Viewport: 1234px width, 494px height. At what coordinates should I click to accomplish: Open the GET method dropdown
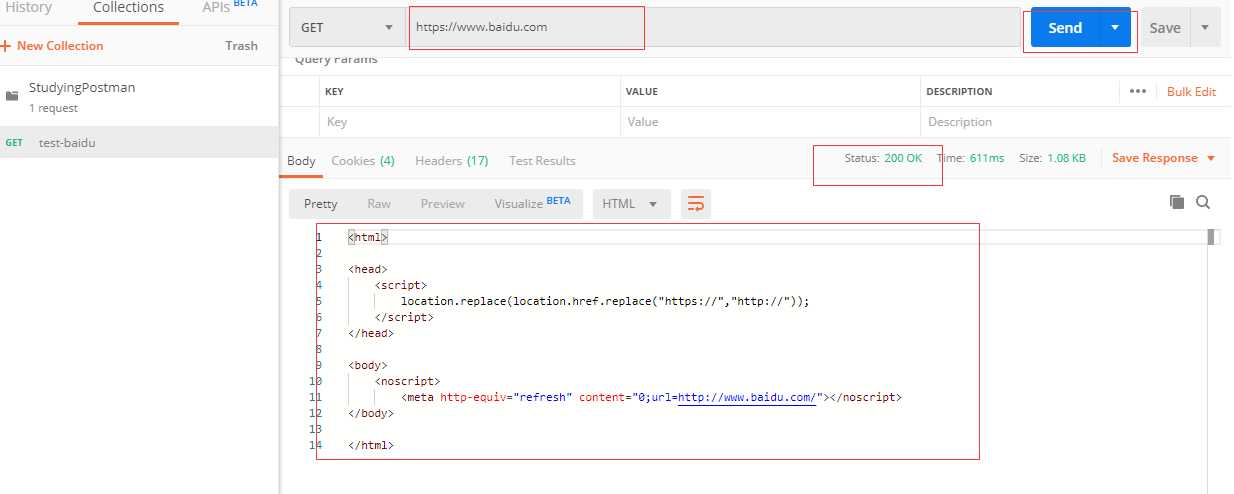click(346, 27)
